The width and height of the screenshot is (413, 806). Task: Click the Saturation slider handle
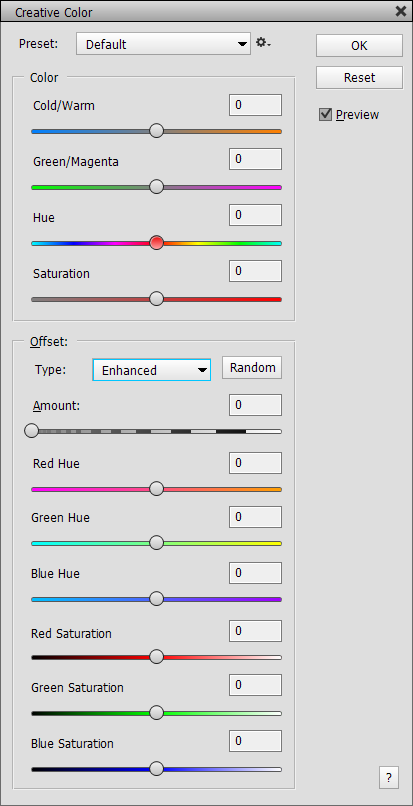click(156, 299)
